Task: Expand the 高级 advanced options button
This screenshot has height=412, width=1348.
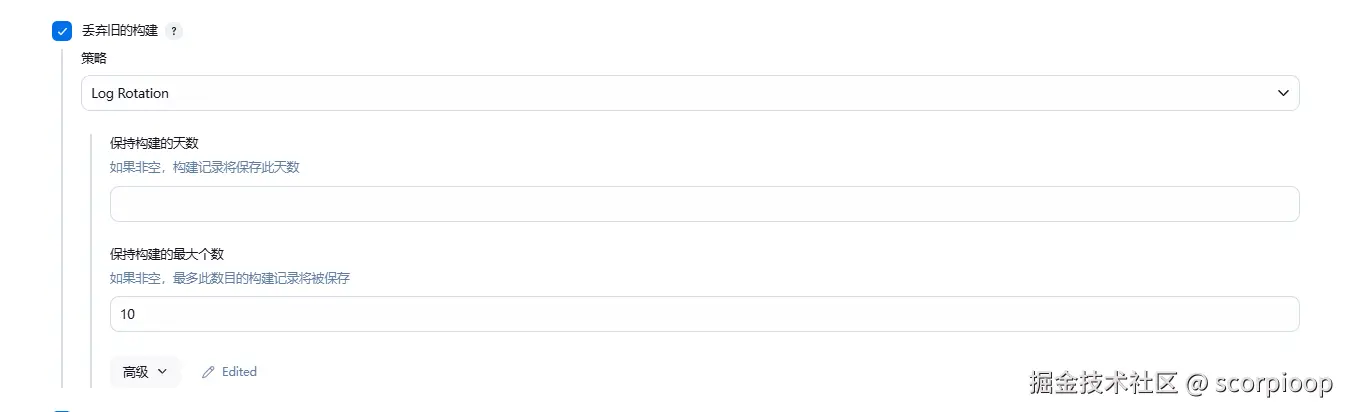Action: [144, 372]
